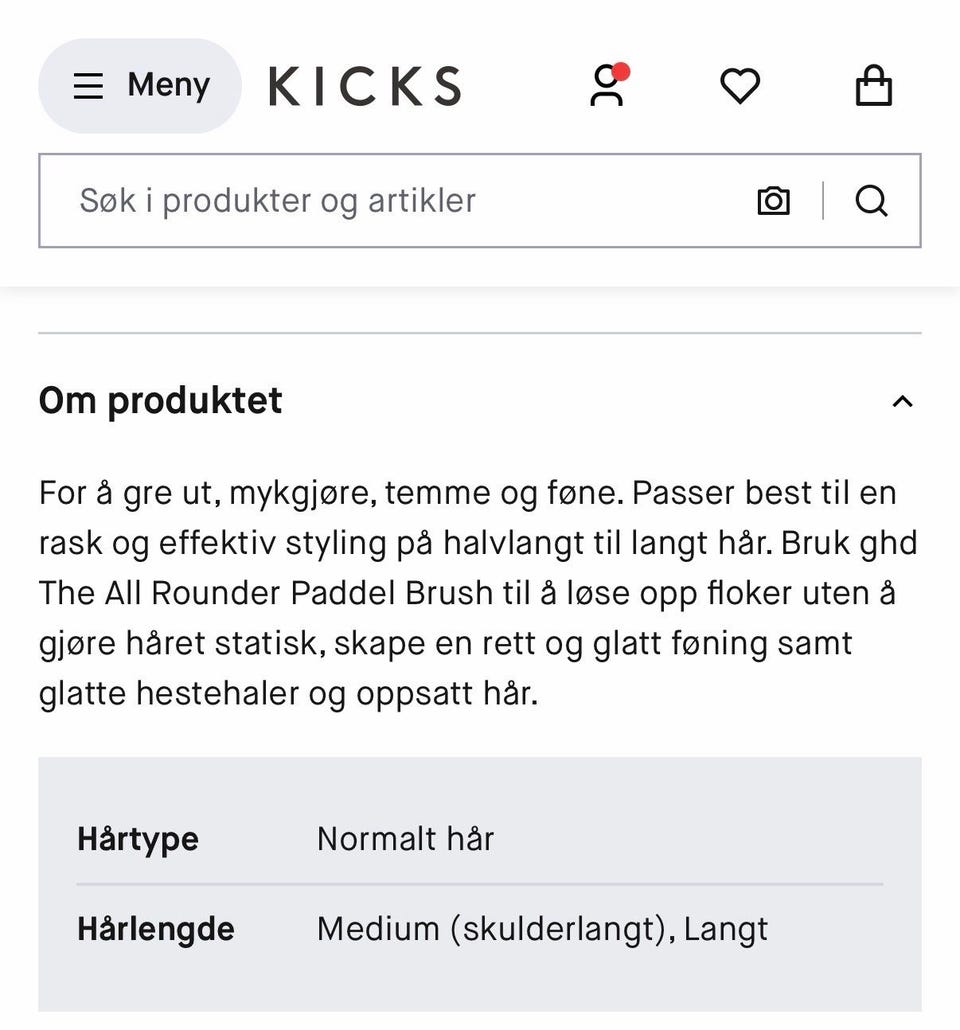Click the magnifying glass search icon
960x1030 pixels.
point(871,201)
